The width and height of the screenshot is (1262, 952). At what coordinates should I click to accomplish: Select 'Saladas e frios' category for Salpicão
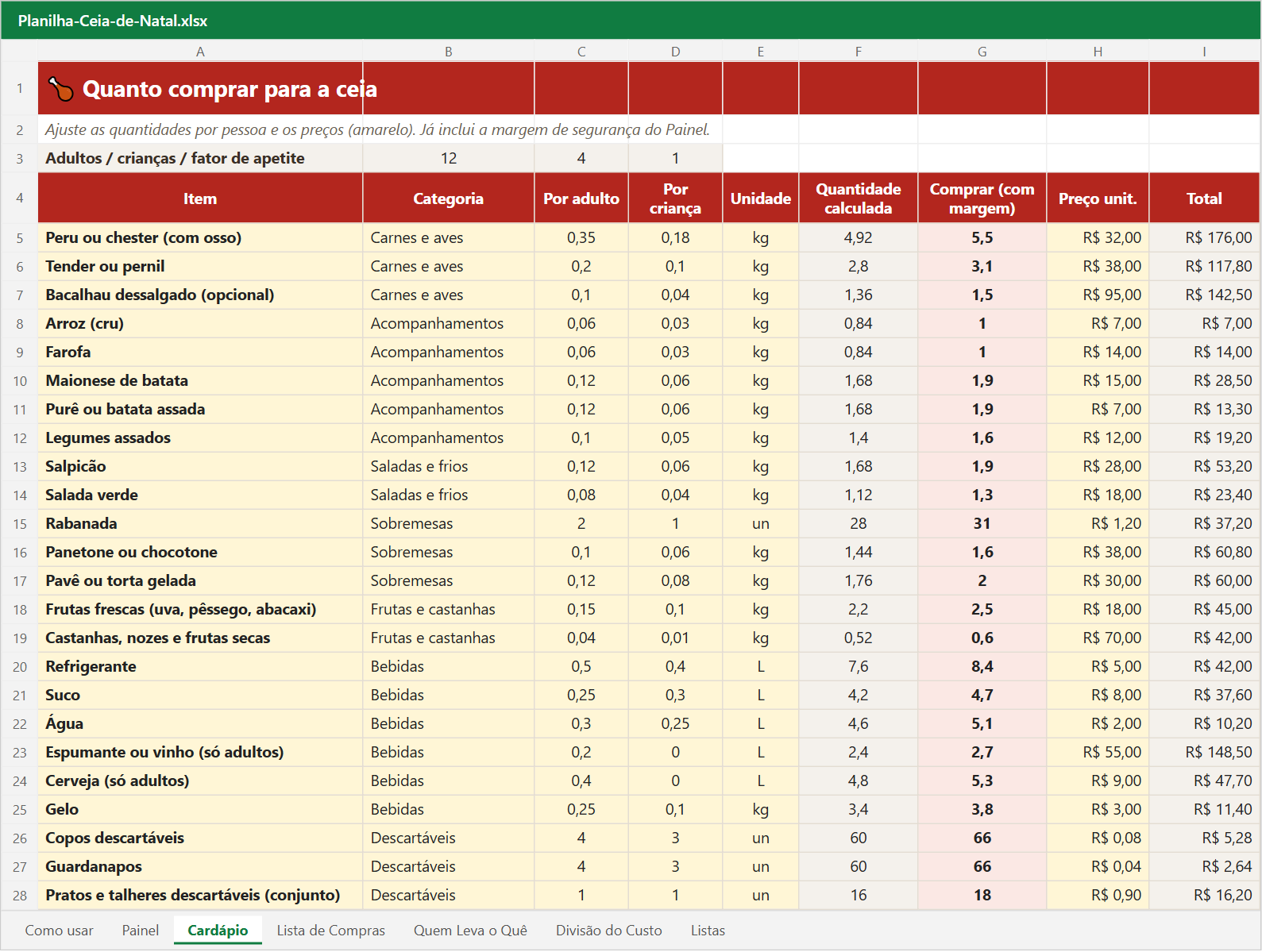coord(449,467)
